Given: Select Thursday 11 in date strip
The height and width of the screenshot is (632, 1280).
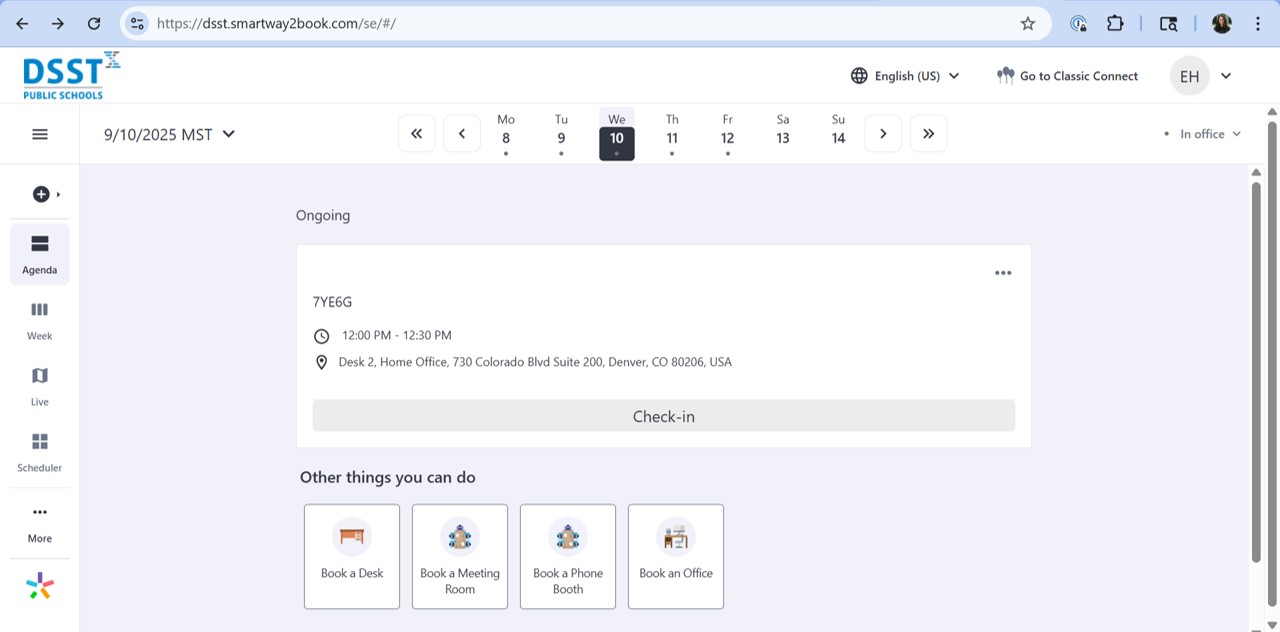Looking at the screenshot, I should click(x=672, y=133).
